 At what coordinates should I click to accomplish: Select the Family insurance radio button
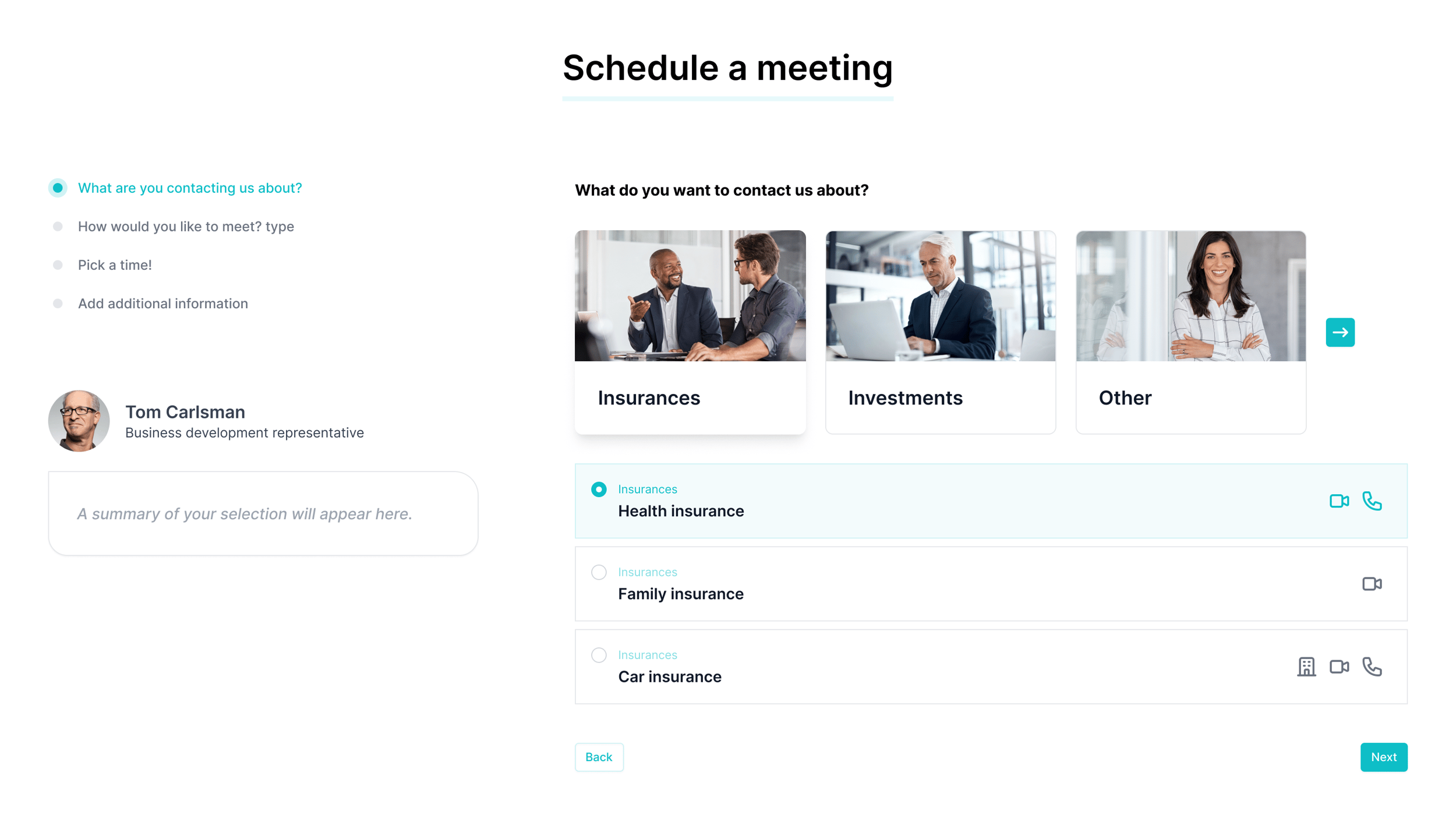[598, 572]
